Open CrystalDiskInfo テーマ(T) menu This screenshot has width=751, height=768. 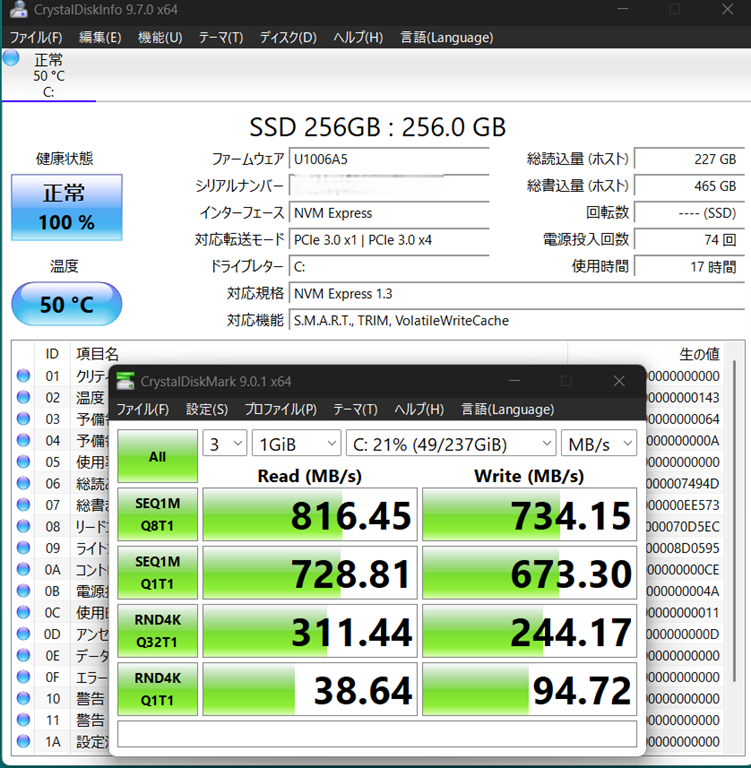pyautogui.click(x=221, y=37)
